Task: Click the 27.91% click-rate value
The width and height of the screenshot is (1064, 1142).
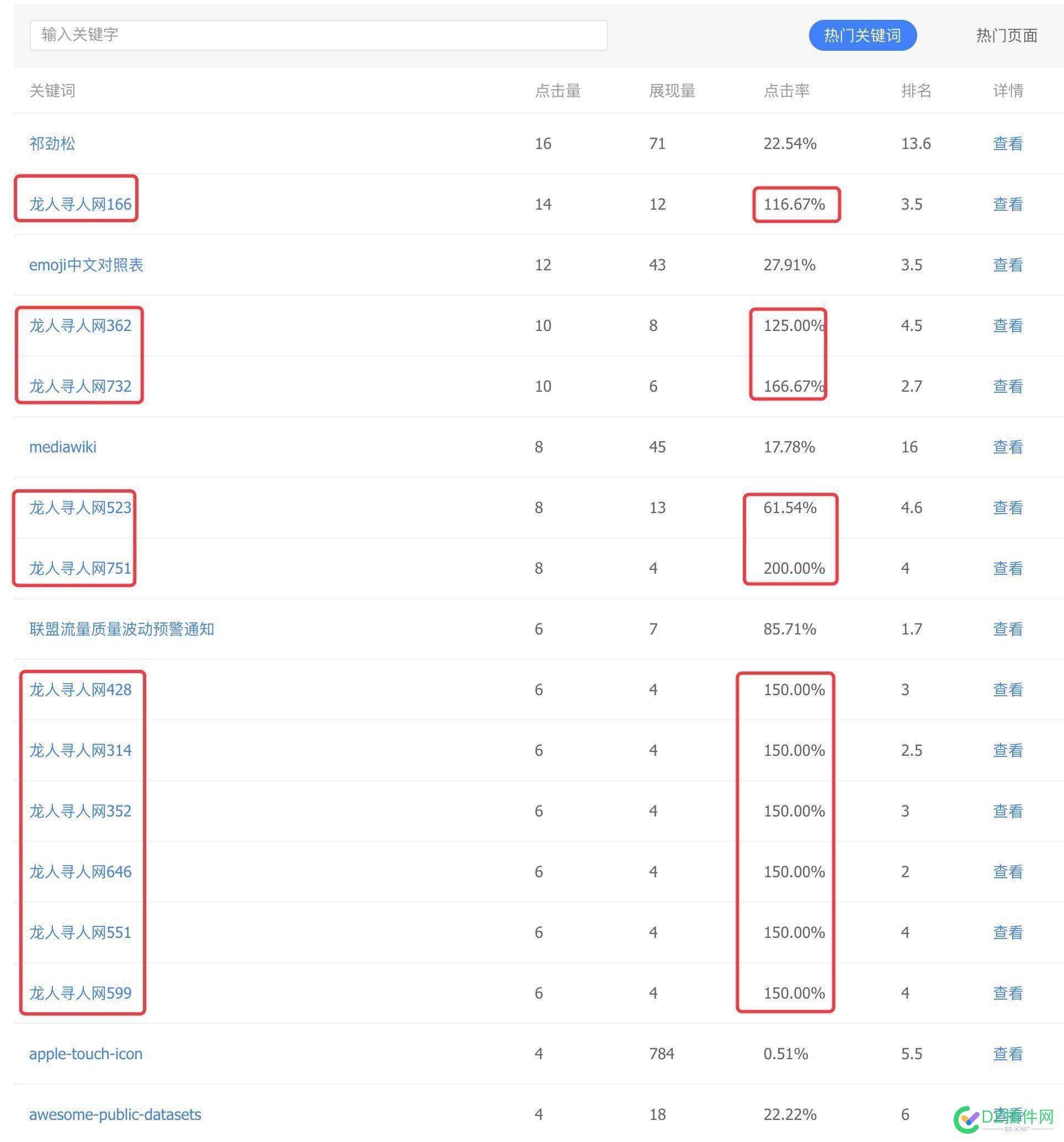Action: tap(789, 265)
